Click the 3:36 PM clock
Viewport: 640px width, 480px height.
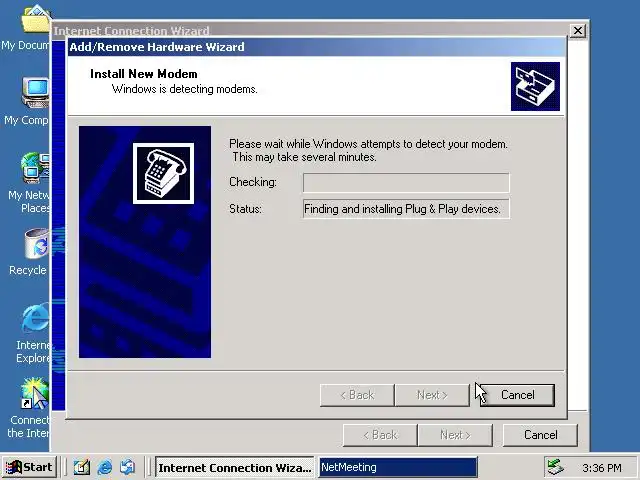(602, 468)
